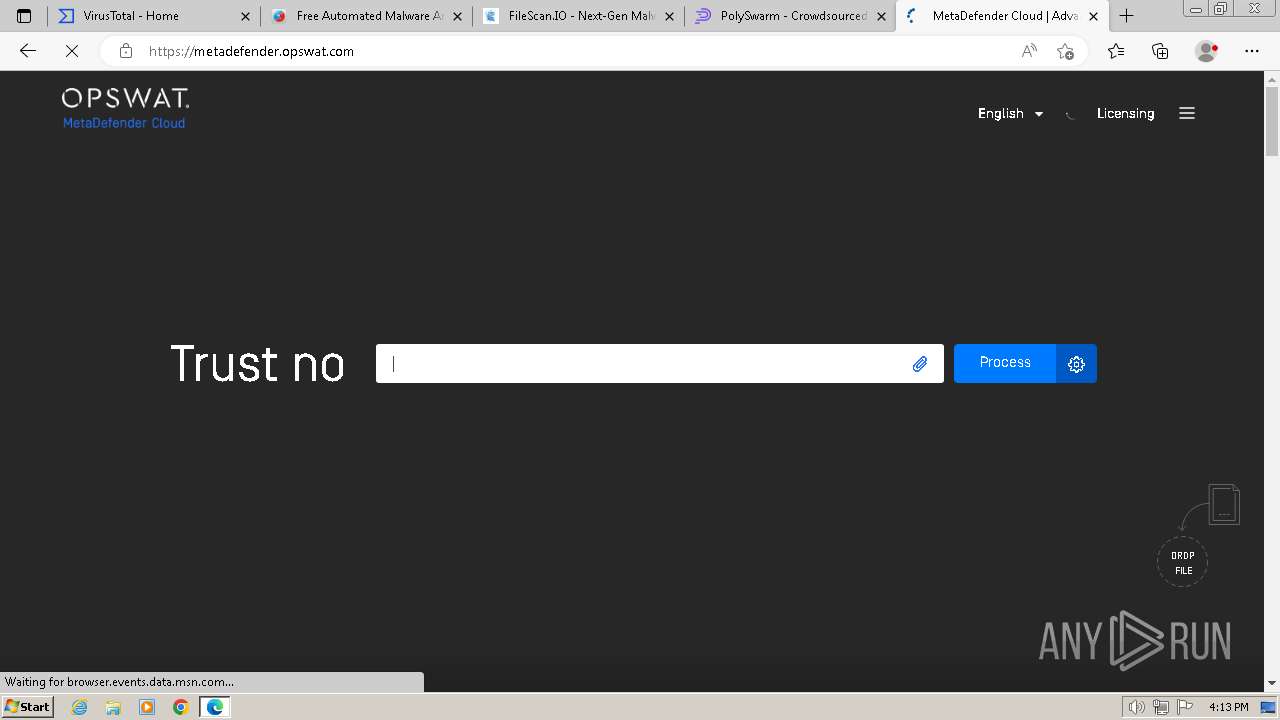Click the Drop File area
Image resolution: width=1280 pixels, height=720 pixels.
coord(1183,562)
